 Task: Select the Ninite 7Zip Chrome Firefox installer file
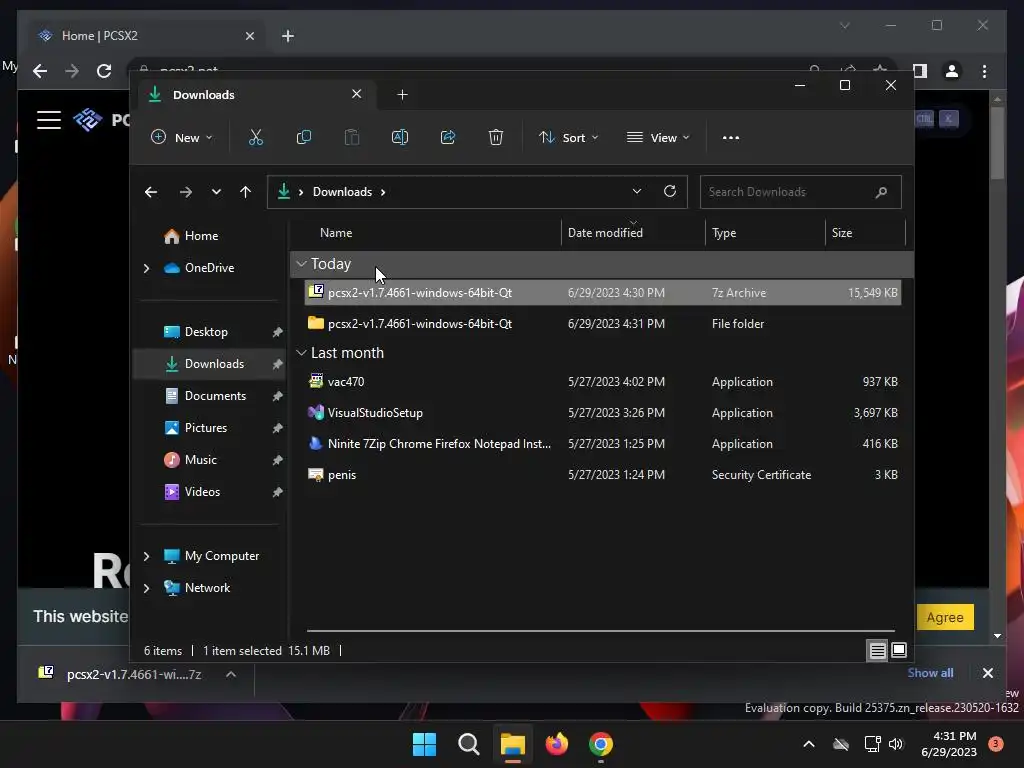(x=603, y=443)
